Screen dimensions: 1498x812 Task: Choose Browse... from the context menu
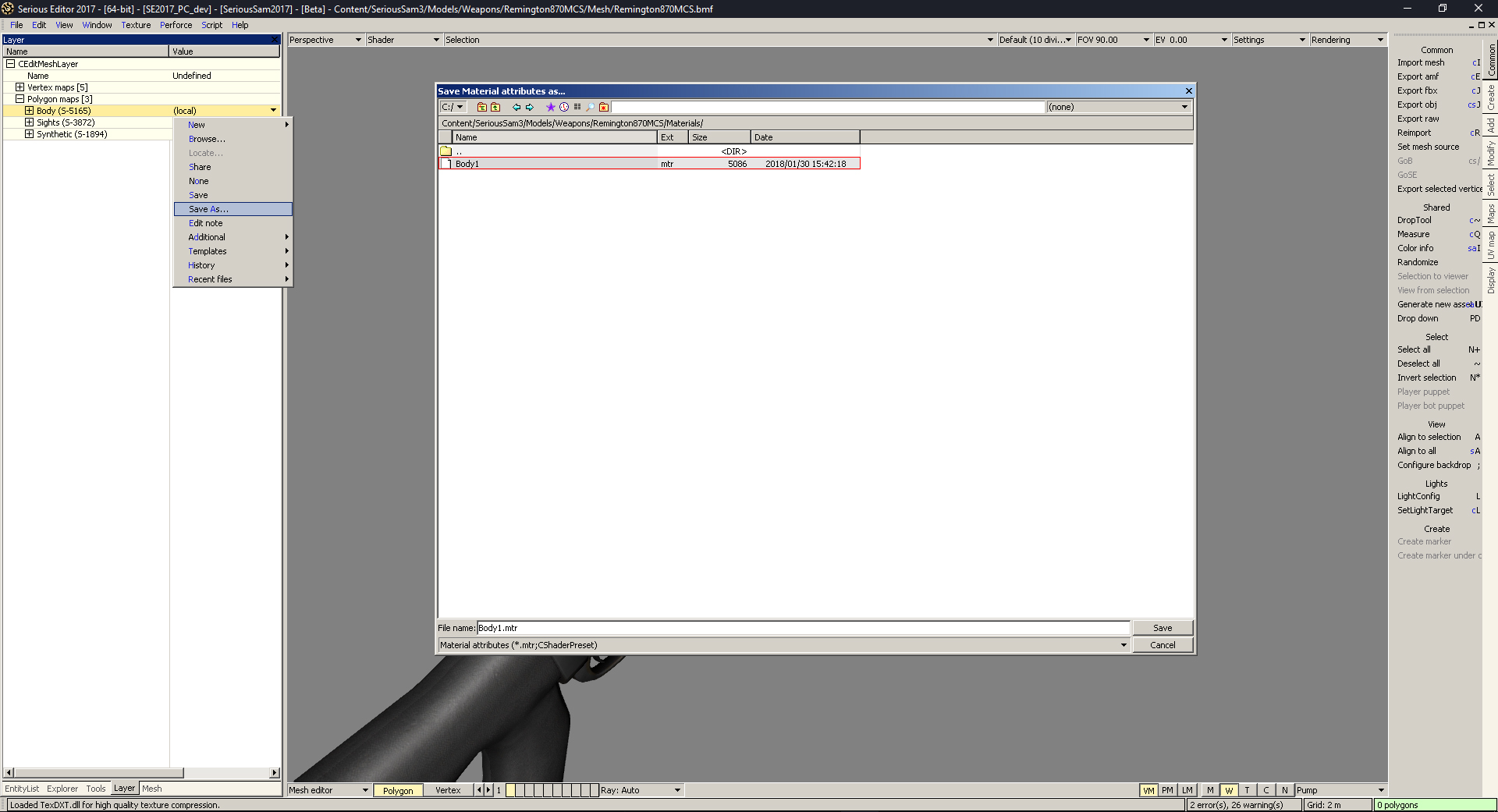coord(233,139)
